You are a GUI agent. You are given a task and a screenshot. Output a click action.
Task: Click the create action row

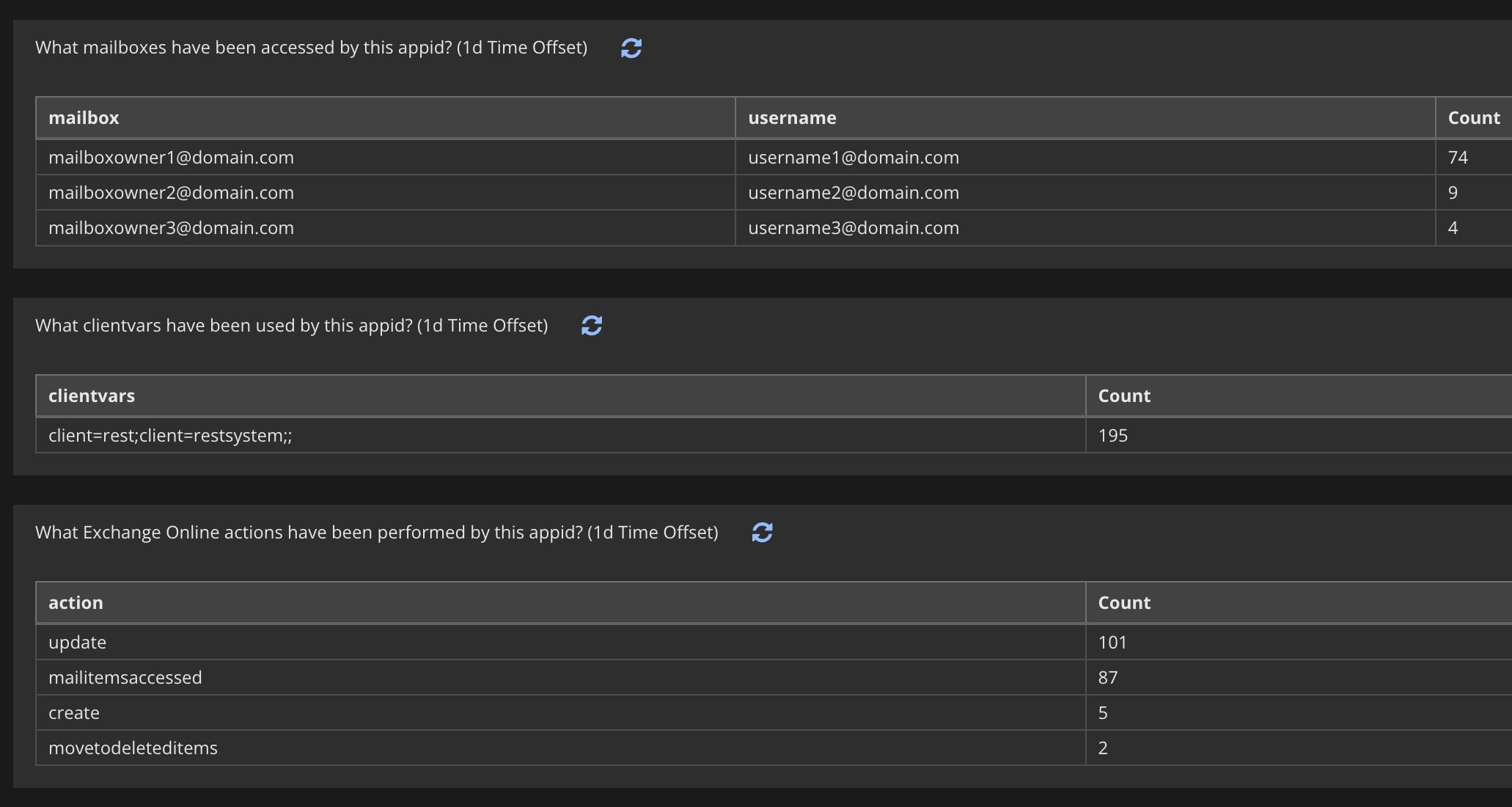point(73,713)
